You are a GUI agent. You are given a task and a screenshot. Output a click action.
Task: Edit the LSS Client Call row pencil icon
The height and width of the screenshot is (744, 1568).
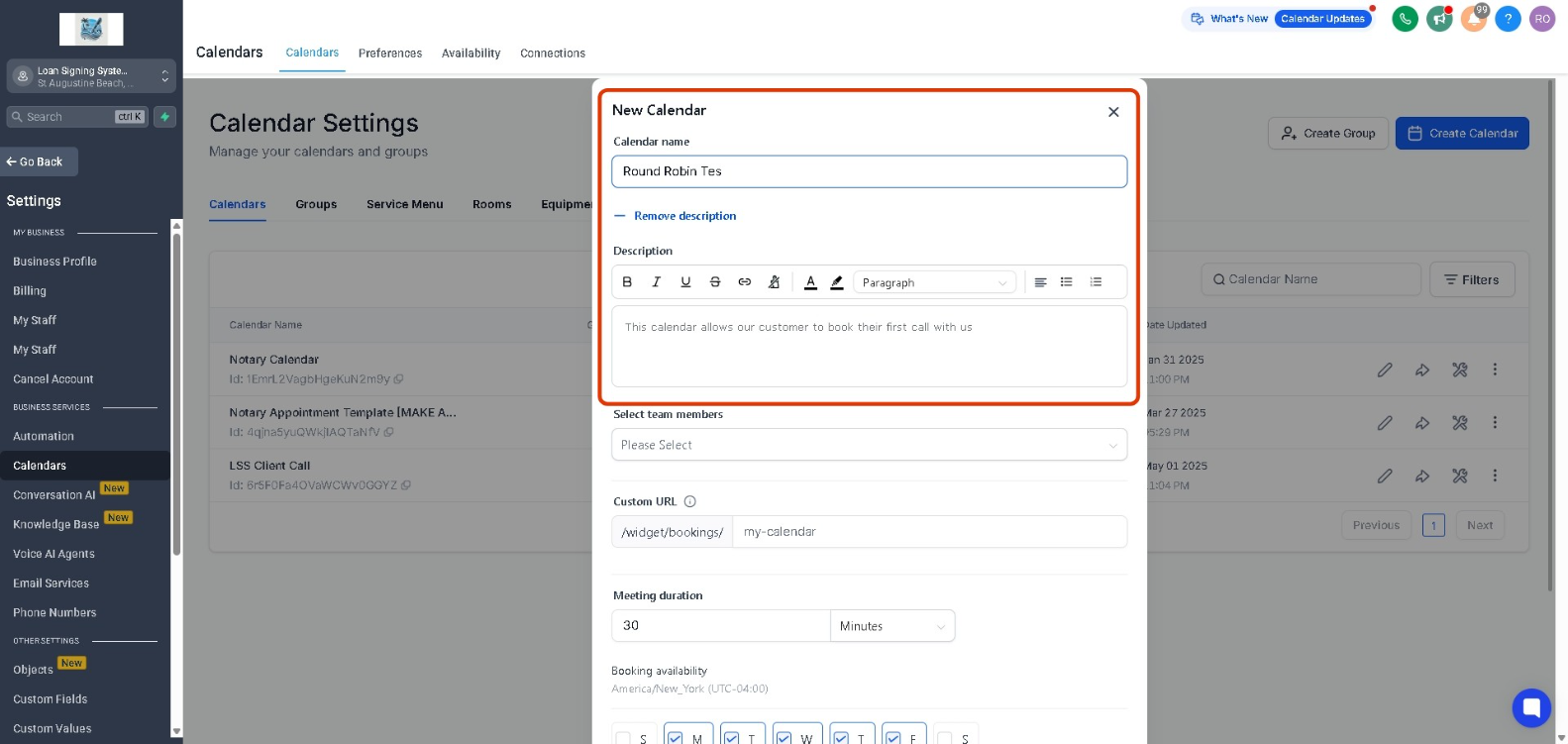click(1385, 476)
